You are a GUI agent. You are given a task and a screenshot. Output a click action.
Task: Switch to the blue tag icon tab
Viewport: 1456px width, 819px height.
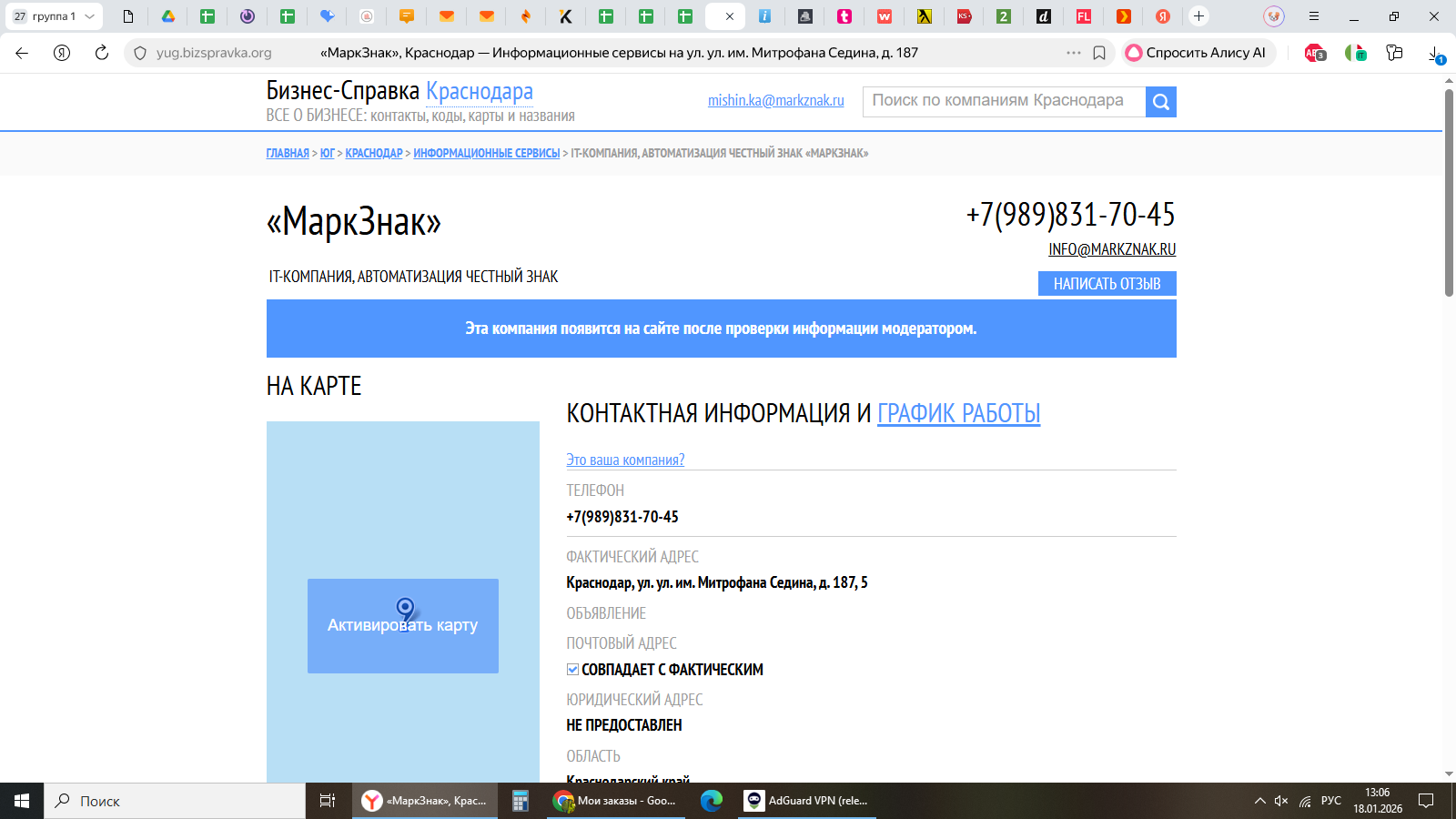click(328, 16)
